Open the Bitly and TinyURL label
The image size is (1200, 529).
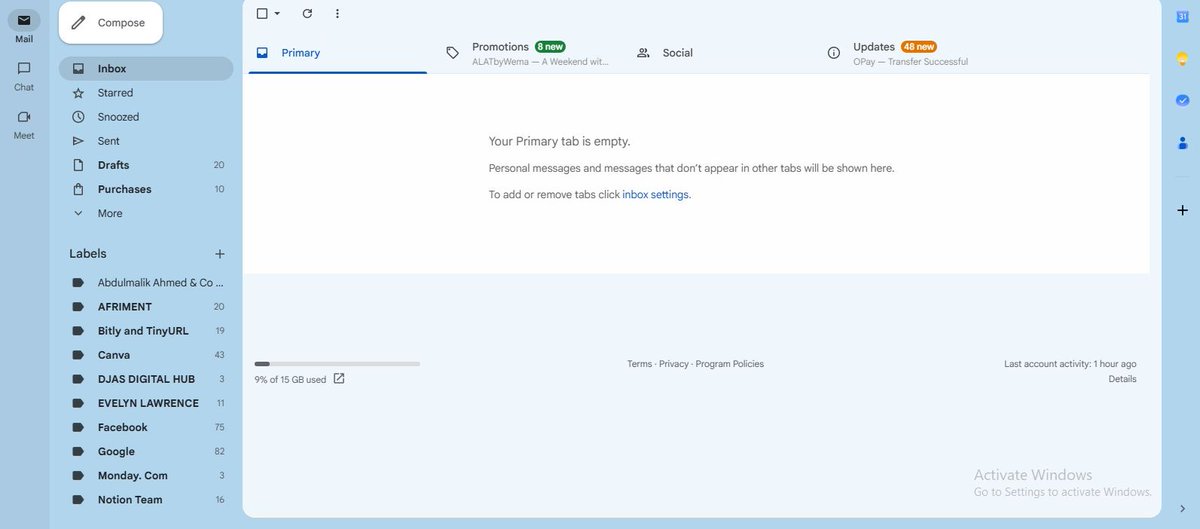click(x=146, y=331)
